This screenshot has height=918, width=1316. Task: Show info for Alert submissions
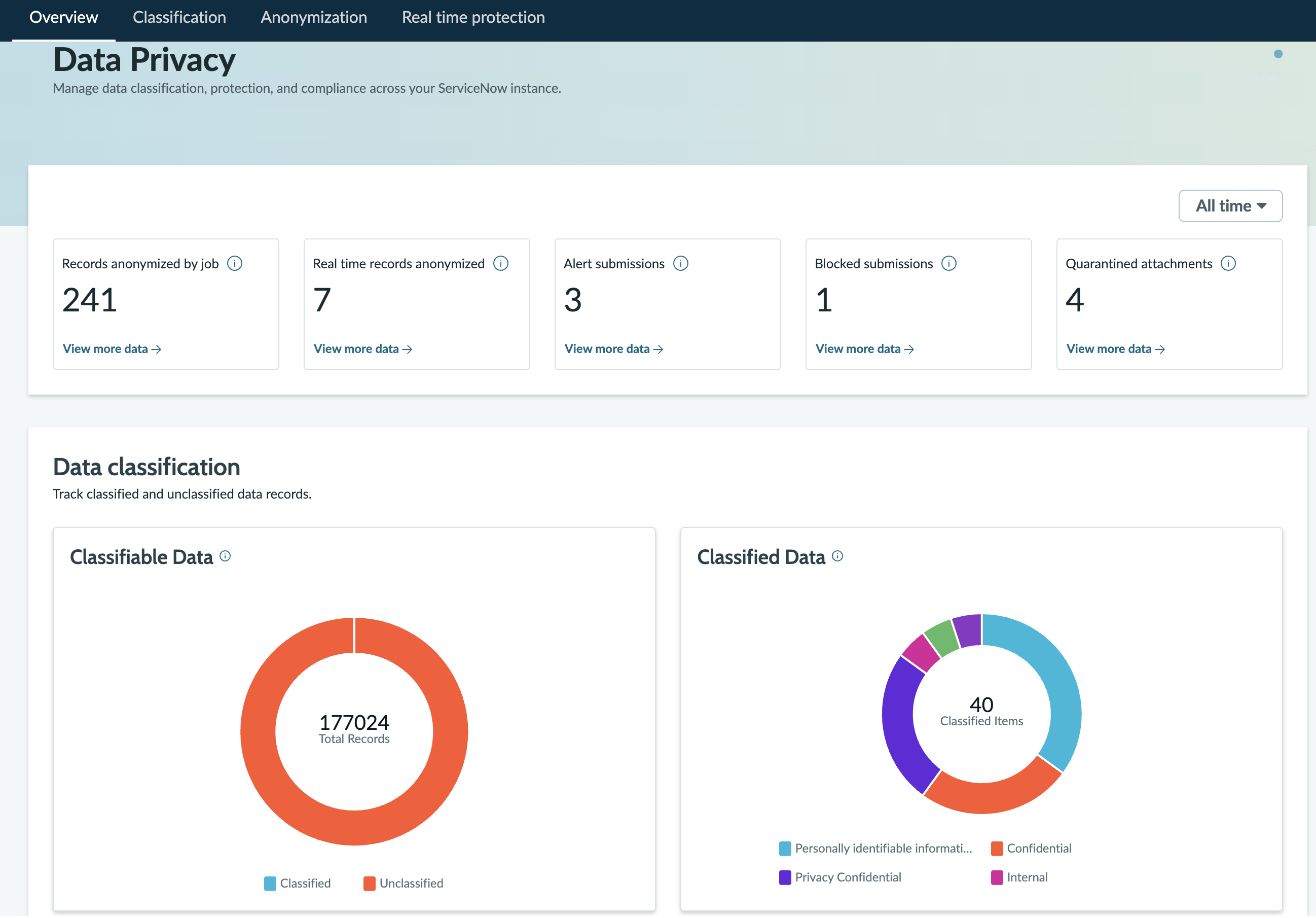(x=680, y=264)
